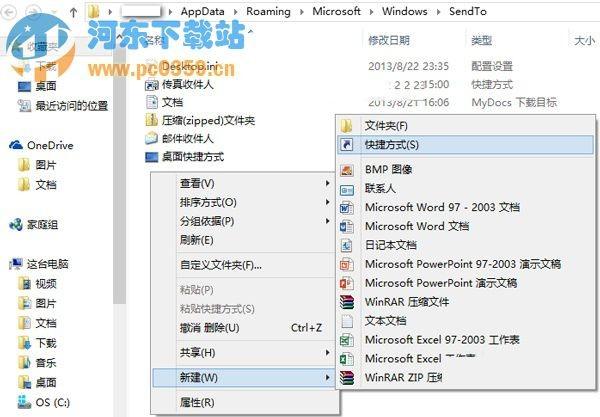Viewport: 600px width, 417px height.
Task: Click Roaming in the address breadcrumb
Action: click(268, 11)
